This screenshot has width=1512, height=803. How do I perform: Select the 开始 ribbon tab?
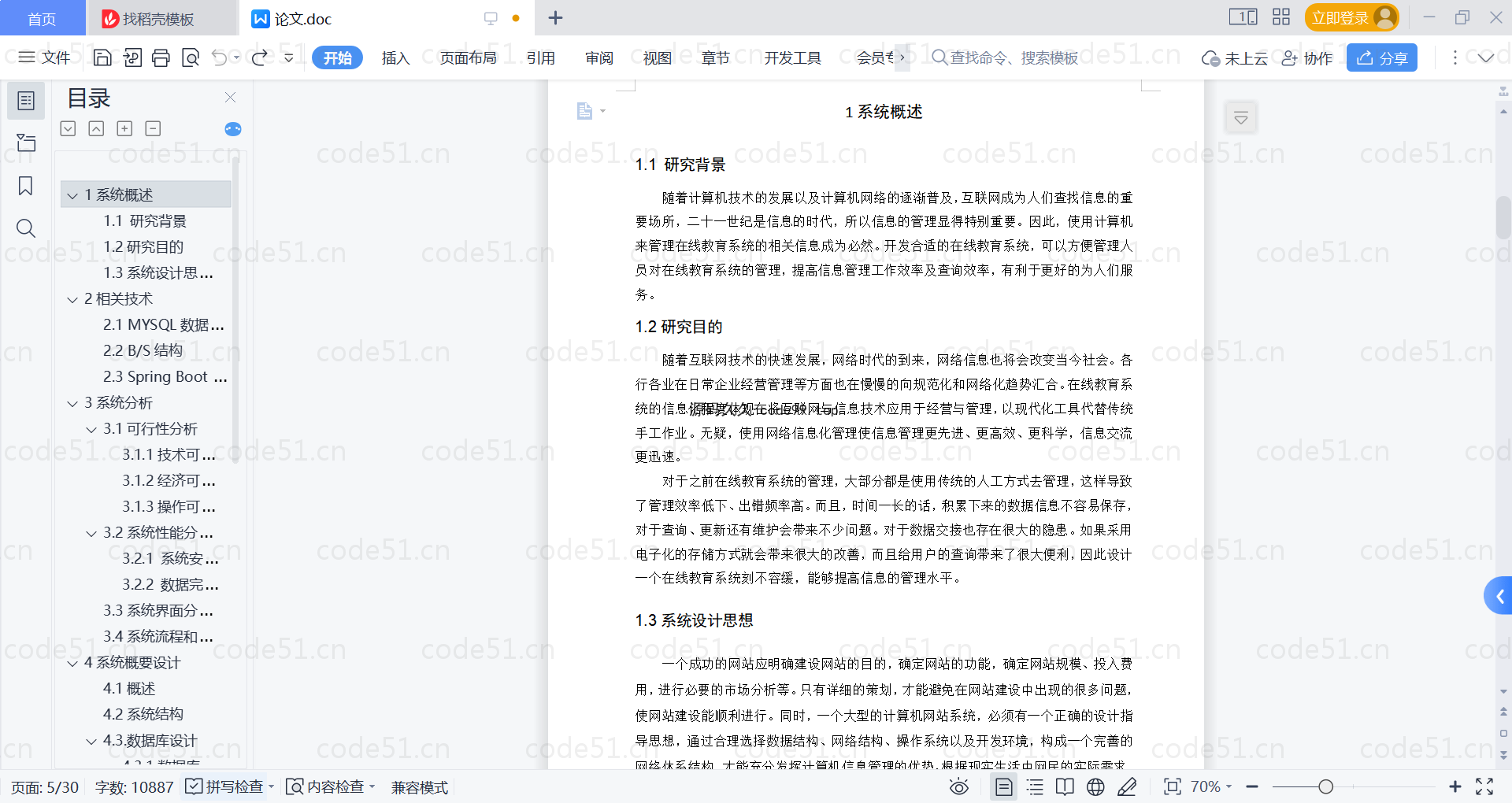[337, 57]
